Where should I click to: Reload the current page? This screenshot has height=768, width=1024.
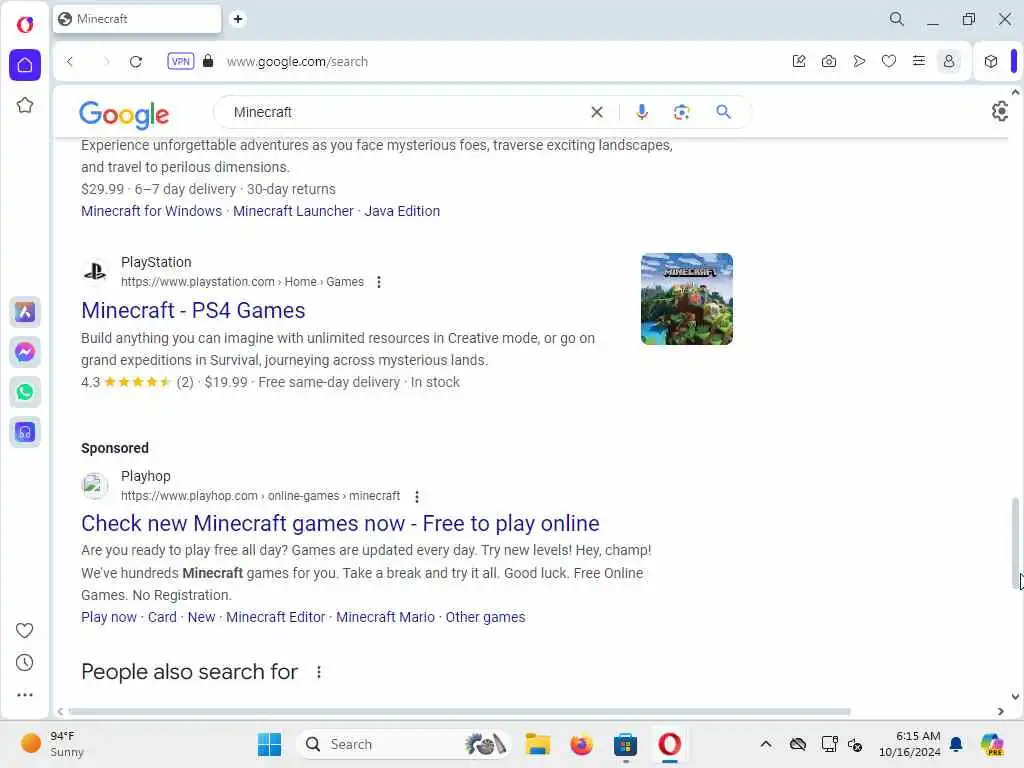point(136,61)
